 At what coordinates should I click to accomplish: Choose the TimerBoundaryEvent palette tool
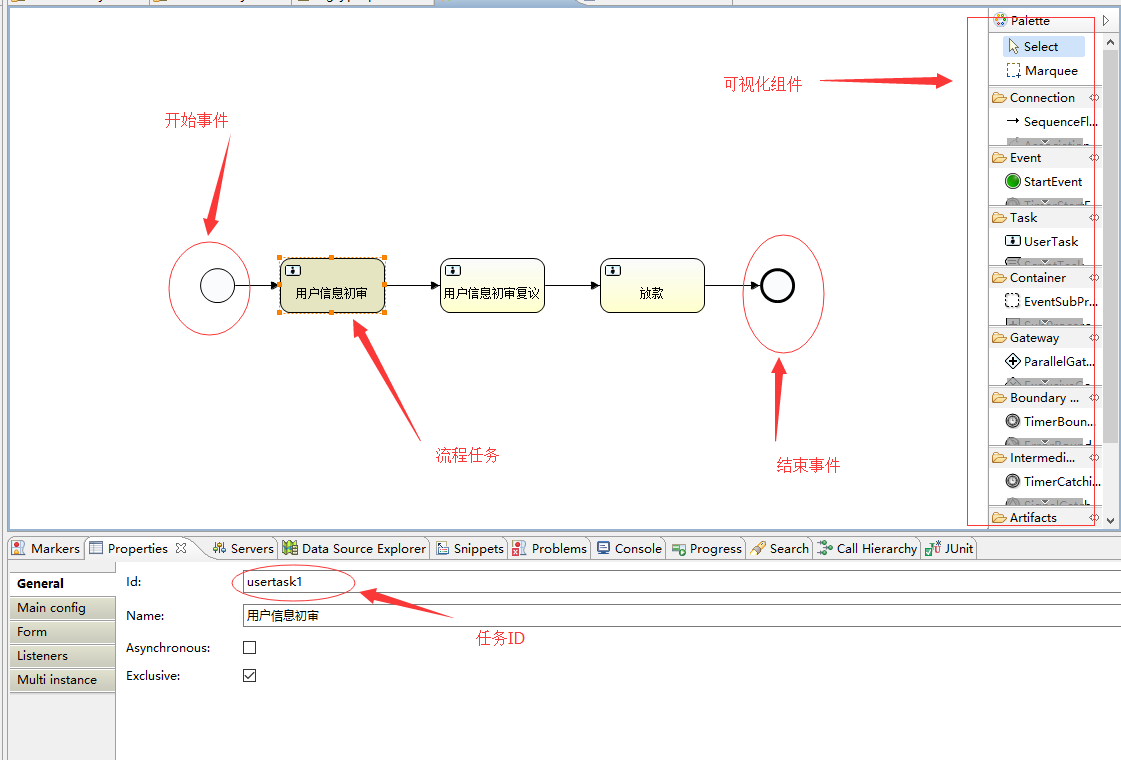pyautogui.click(x=1050, y=422)
